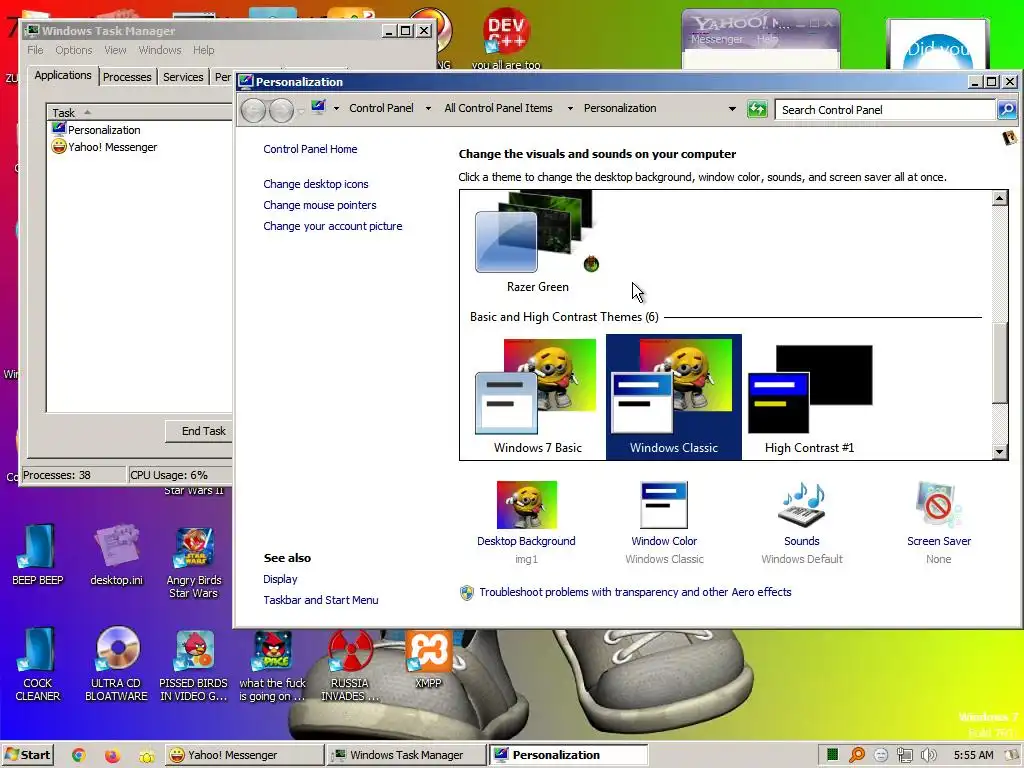Click the Back navigation arrow in Personalization
The image size is (1024, 768).
pos(253,110)
